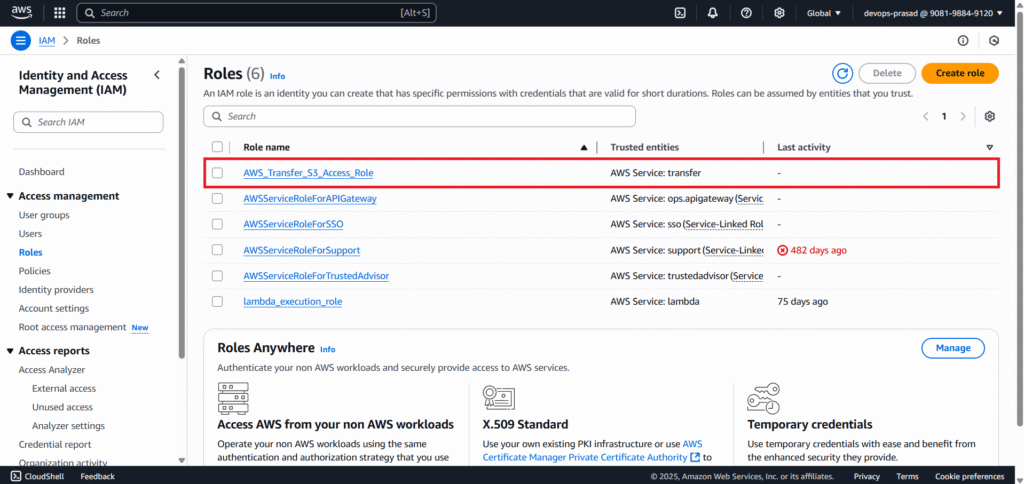
Task: Click the X.509 certificate icon
Action: click(x=498, y=398)
